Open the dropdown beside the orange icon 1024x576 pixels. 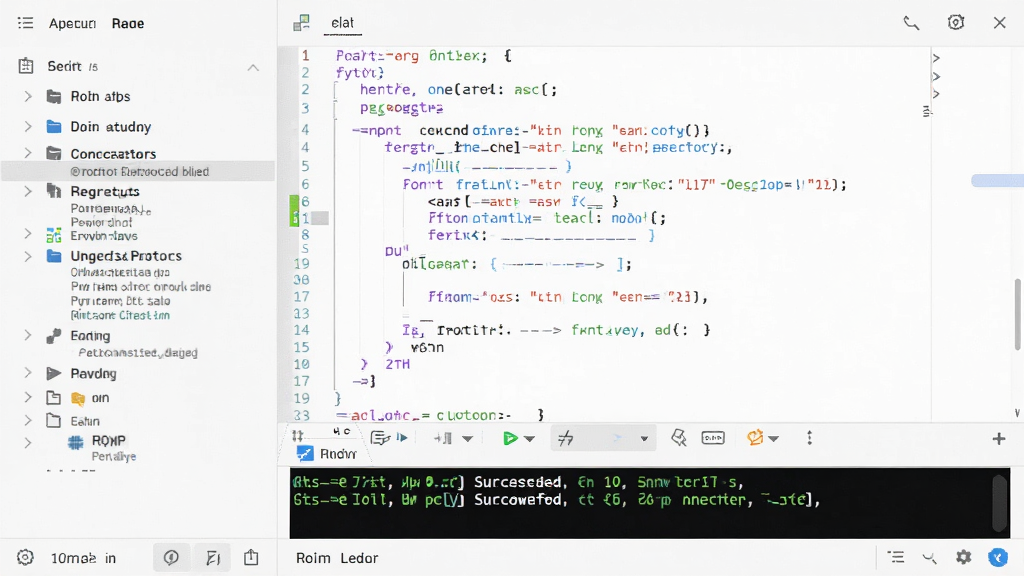[x=773, y=439]
